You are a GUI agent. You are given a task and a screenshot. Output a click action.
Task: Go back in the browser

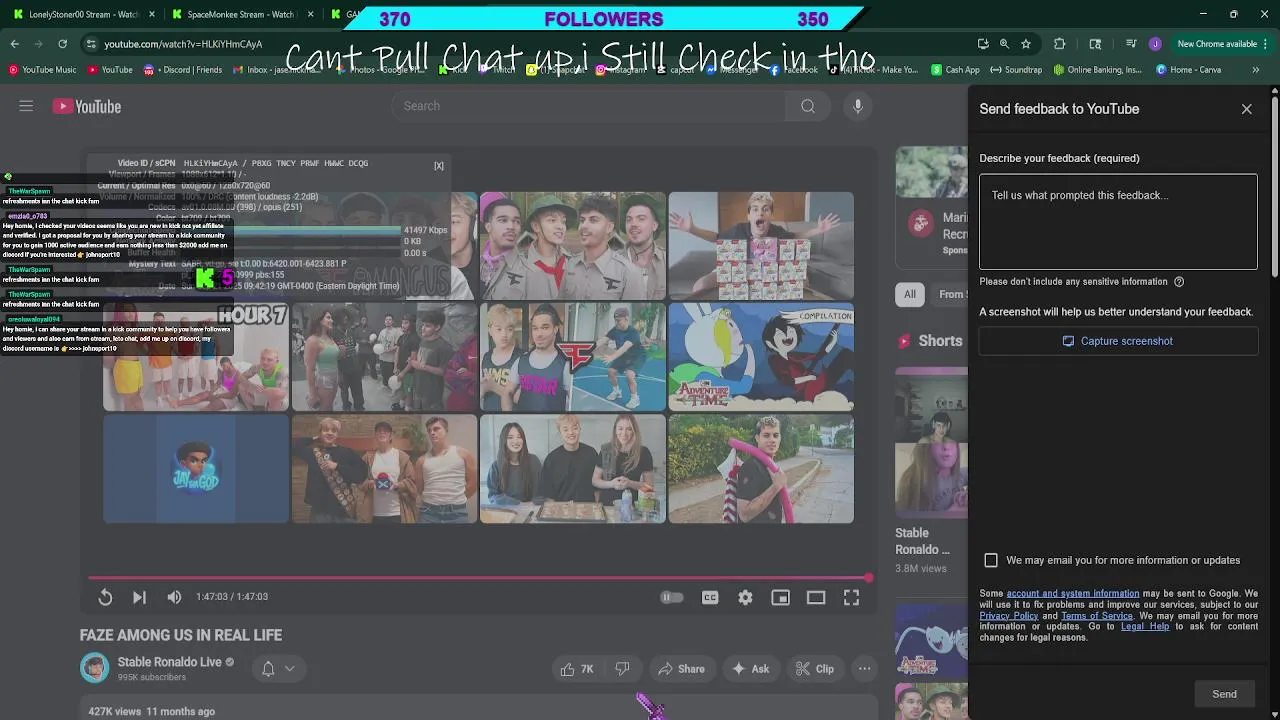pyautogui.click(x=15, y=44)
